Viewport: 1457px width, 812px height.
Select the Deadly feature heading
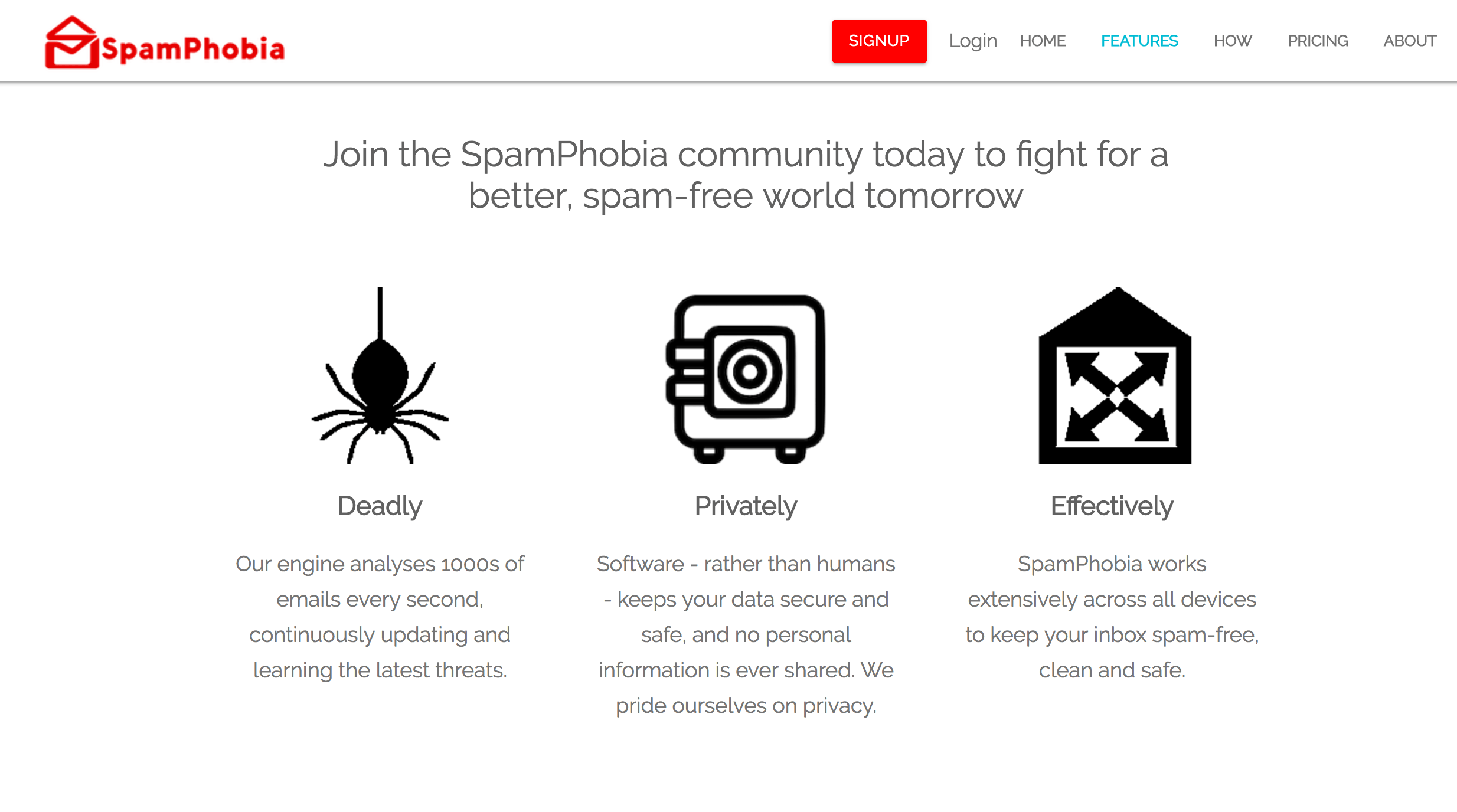(380, 506)
